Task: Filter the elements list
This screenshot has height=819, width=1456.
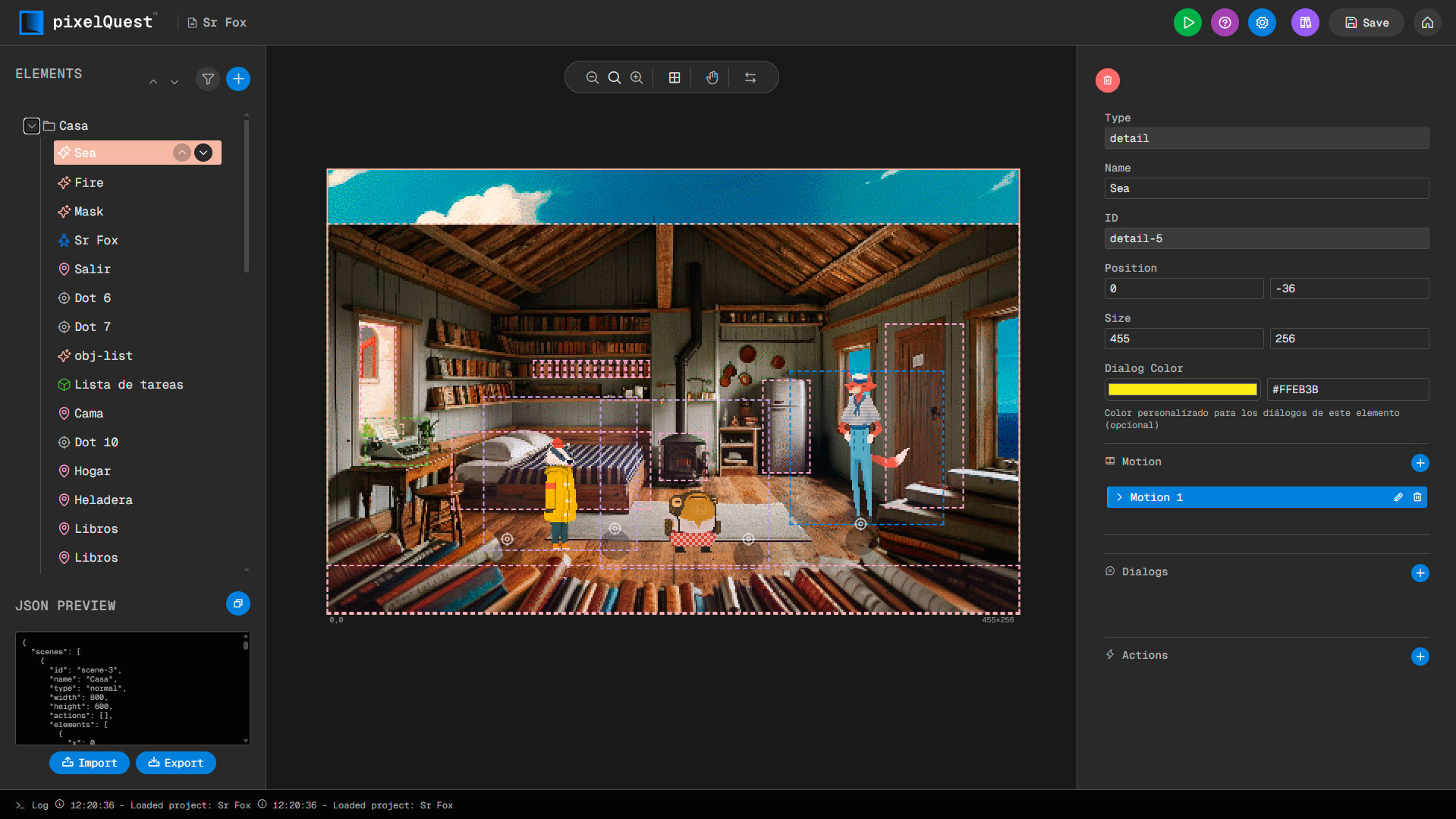Action: point(207,79)
